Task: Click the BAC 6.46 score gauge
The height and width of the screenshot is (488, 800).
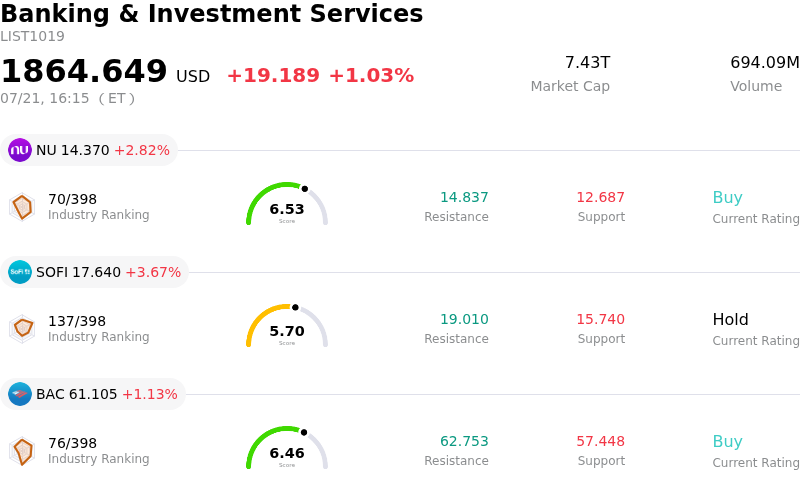Action: [x=287, y=448]
